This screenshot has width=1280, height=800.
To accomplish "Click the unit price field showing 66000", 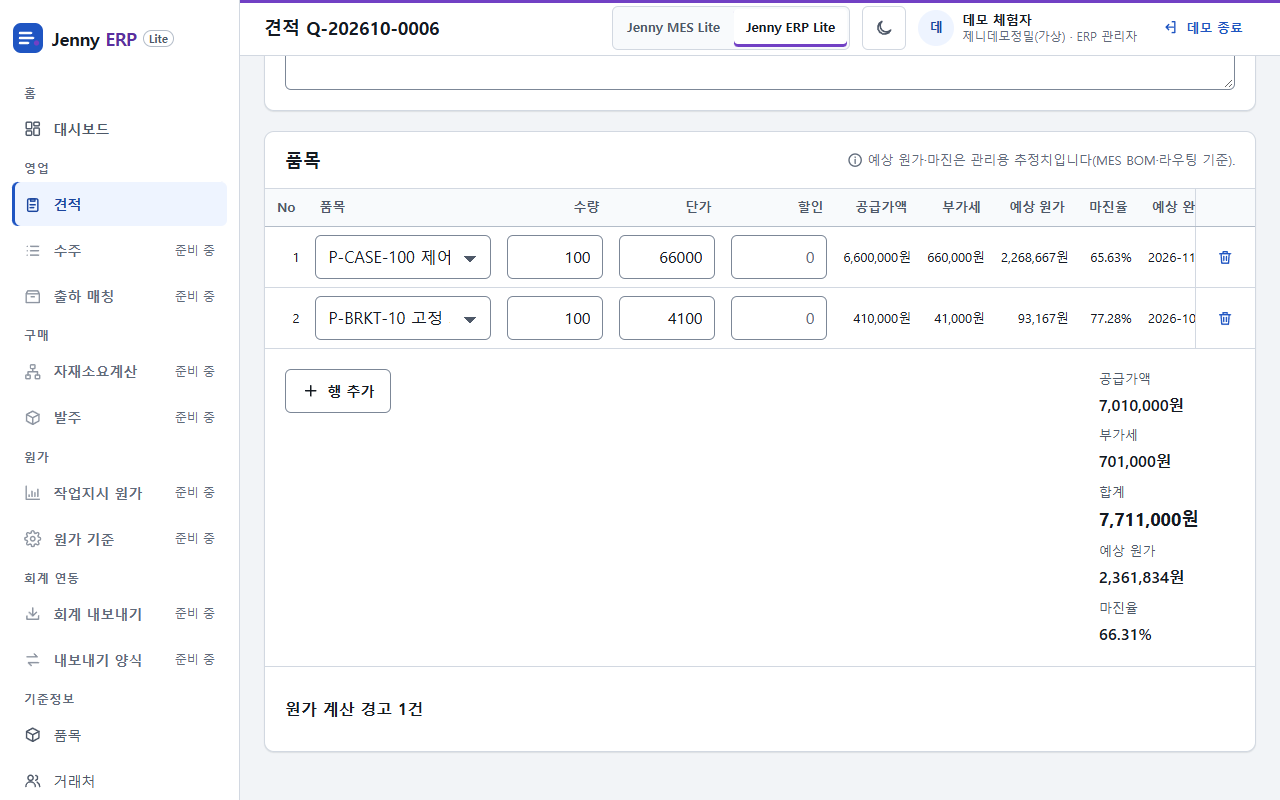I will click(667, 257).
